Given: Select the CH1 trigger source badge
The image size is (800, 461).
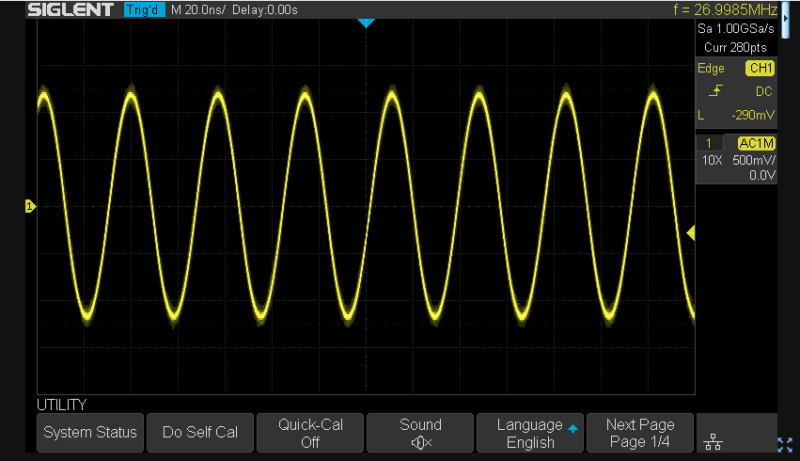Looking at the screenshot, I should click(x=760, y=69).
